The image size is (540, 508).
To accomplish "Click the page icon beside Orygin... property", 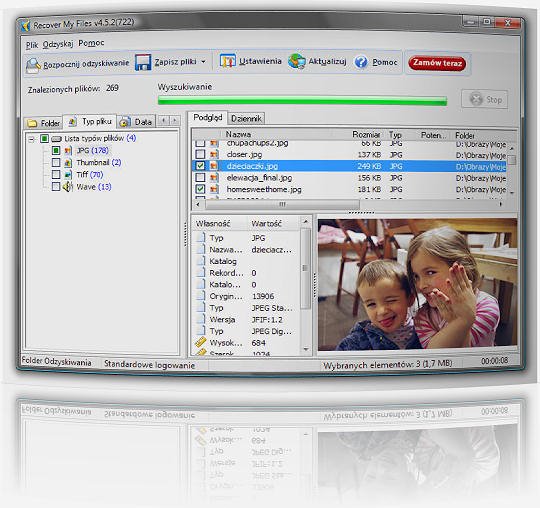I will 201,296.
